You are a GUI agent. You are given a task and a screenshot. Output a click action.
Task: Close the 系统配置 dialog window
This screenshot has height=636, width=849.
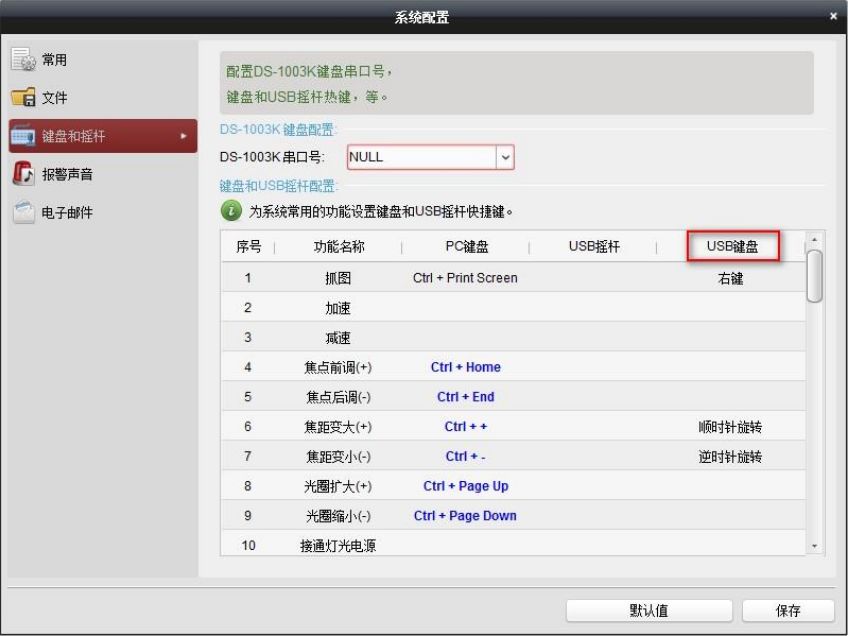click(x=833, y=16)
